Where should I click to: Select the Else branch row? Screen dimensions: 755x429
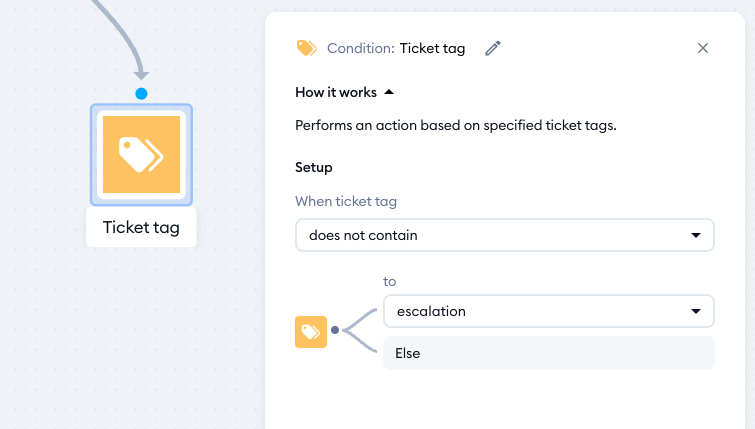tap(549, 353)
